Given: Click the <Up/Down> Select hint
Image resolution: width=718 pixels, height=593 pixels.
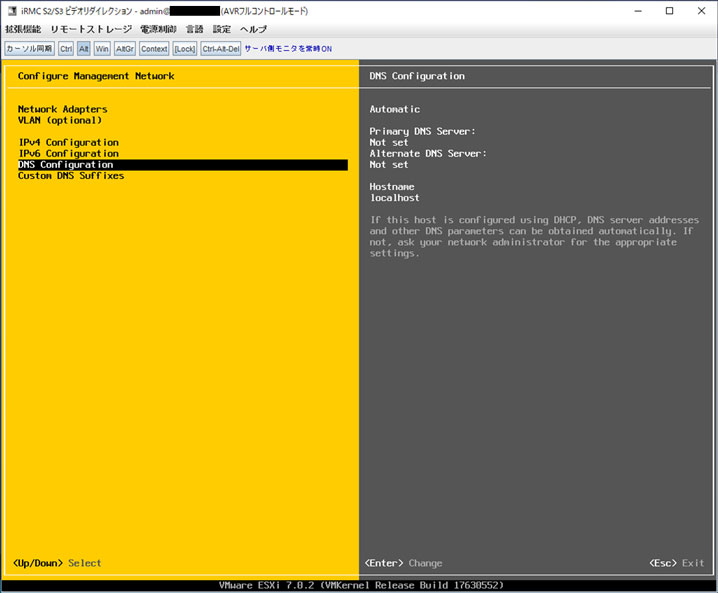Looking at the screenshot, I should 57,563.
